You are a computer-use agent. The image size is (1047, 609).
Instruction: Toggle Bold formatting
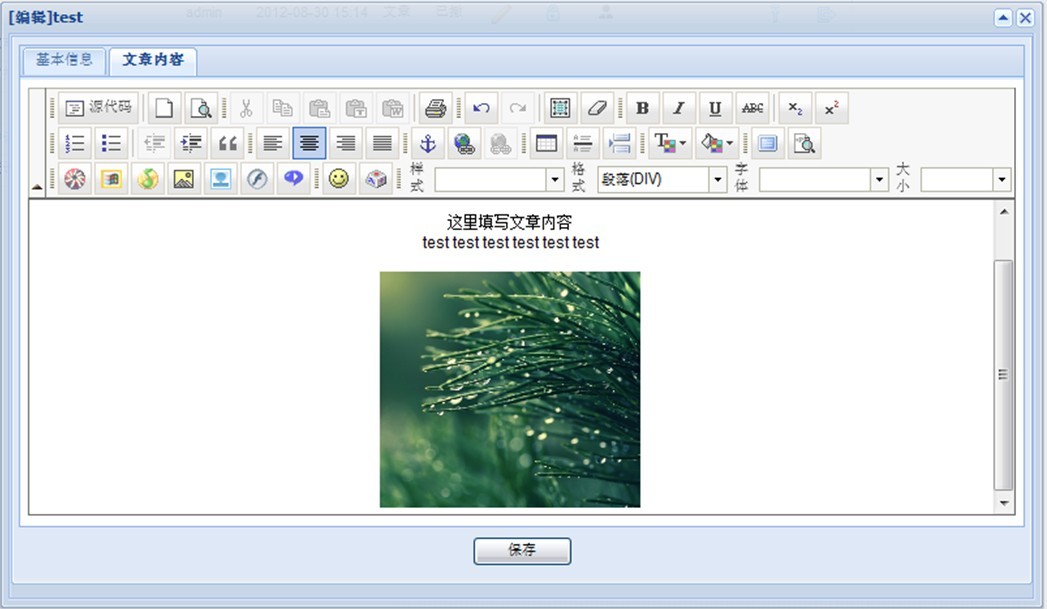pyautogui.click(x=642, y=108)
